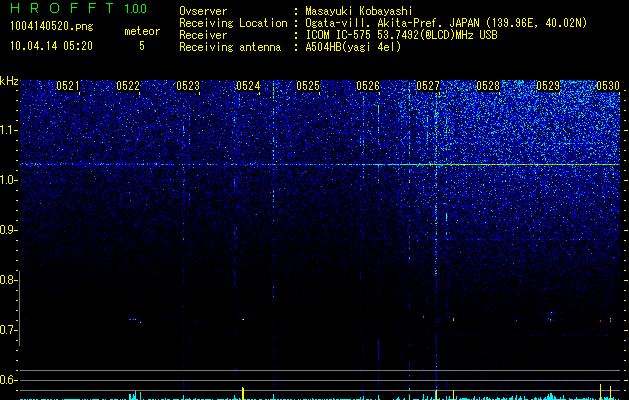Click the 0529 time marker

click(548, 86)
